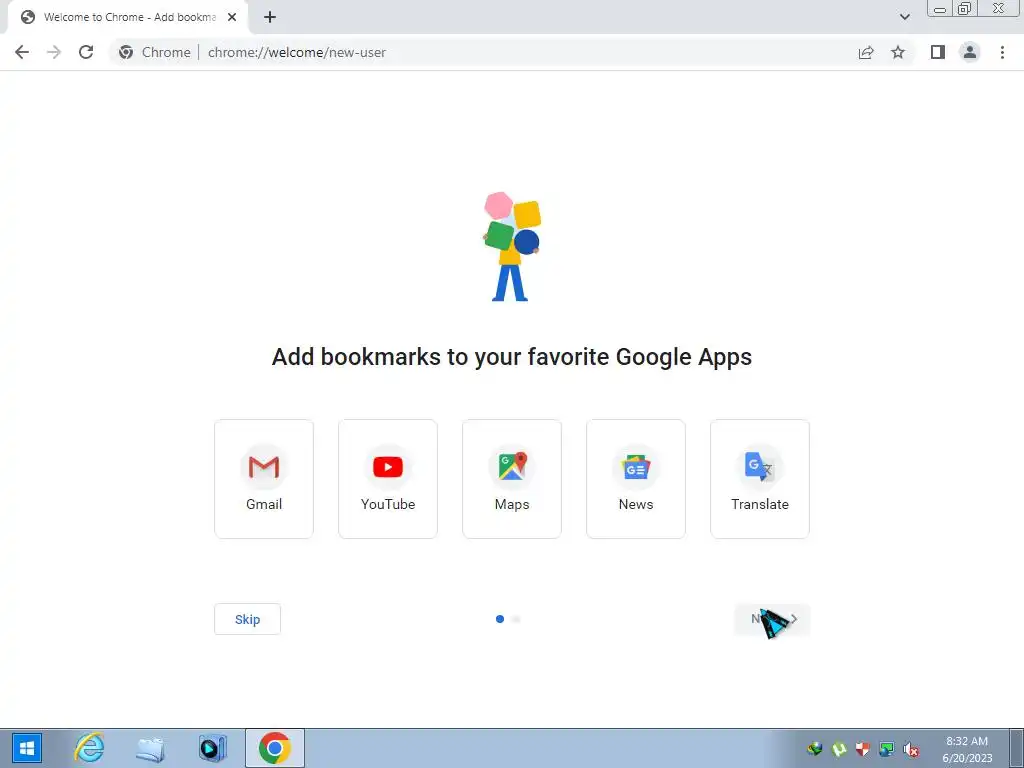Image resolution: width=1024 pixels, height=768 pixels.
Task: Click the Skip button
Action: click(x=248, y=619)
